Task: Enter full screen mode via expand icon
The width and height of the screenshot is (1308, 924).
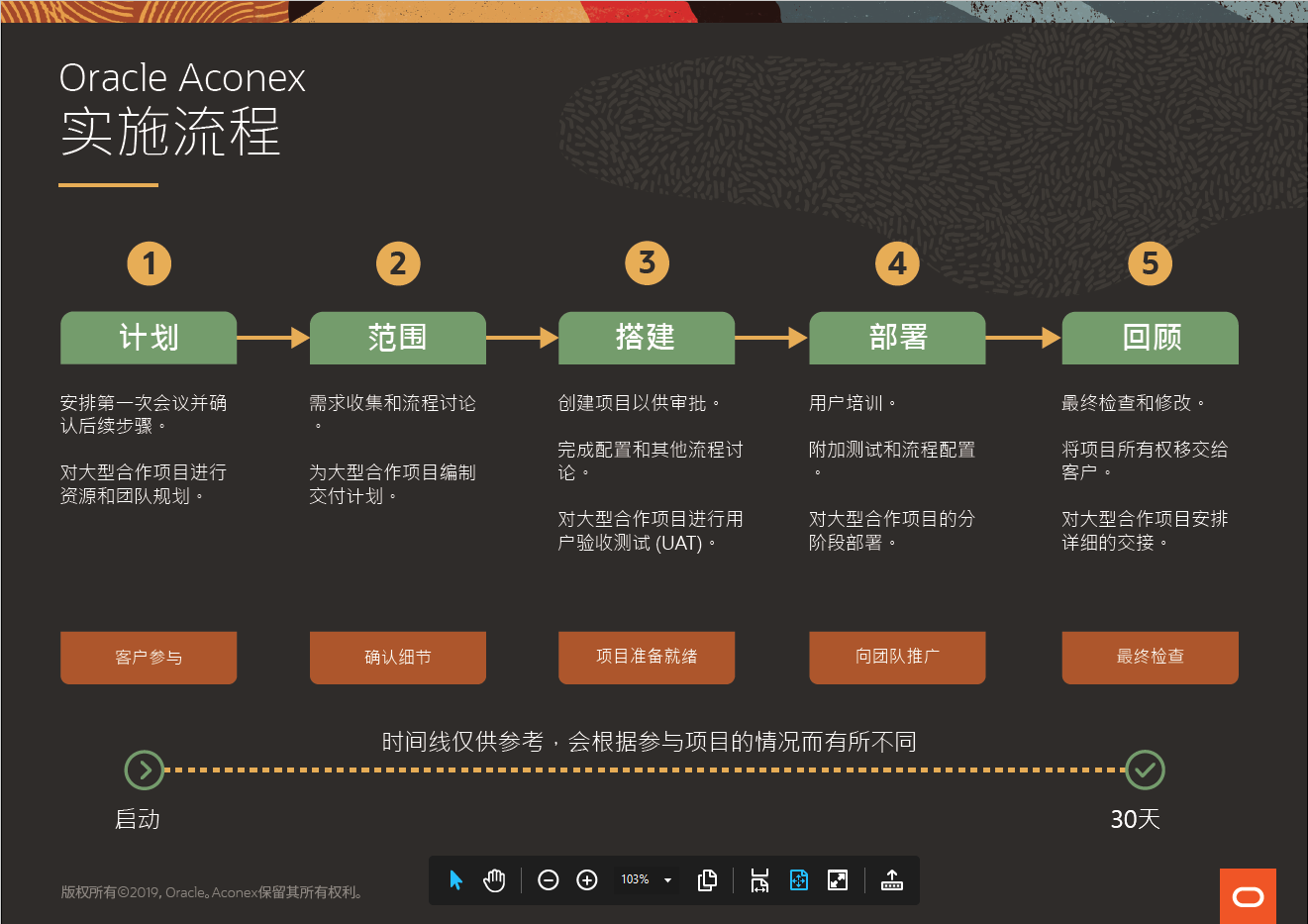Action: click(838, 879)
